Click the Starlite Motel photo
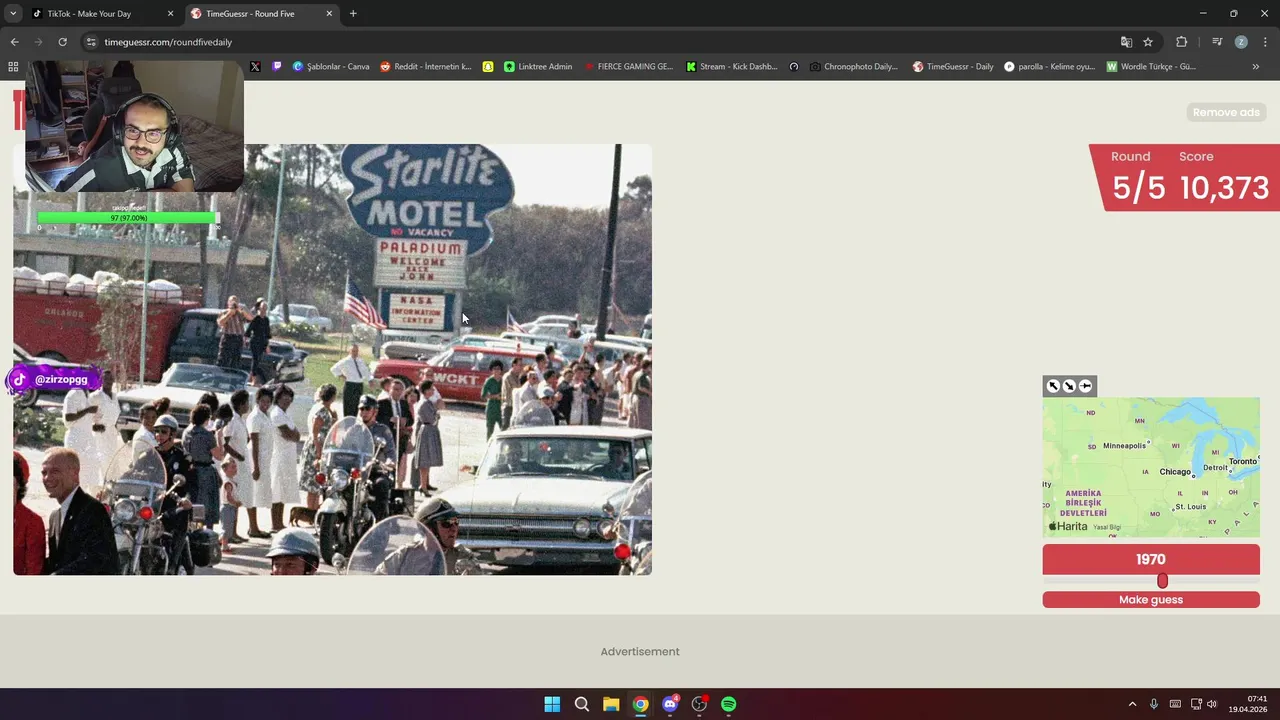Image resolution: width=1280 pixels, height=720 pixels. click(332, 359)
